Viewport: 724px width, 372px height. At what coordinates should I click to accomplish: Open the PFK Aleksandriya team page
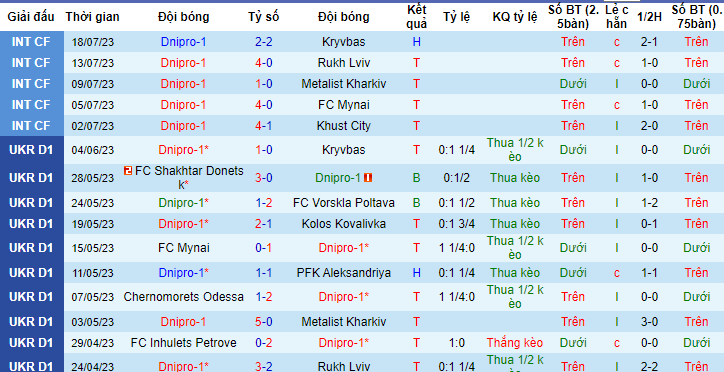click(344, 273)
